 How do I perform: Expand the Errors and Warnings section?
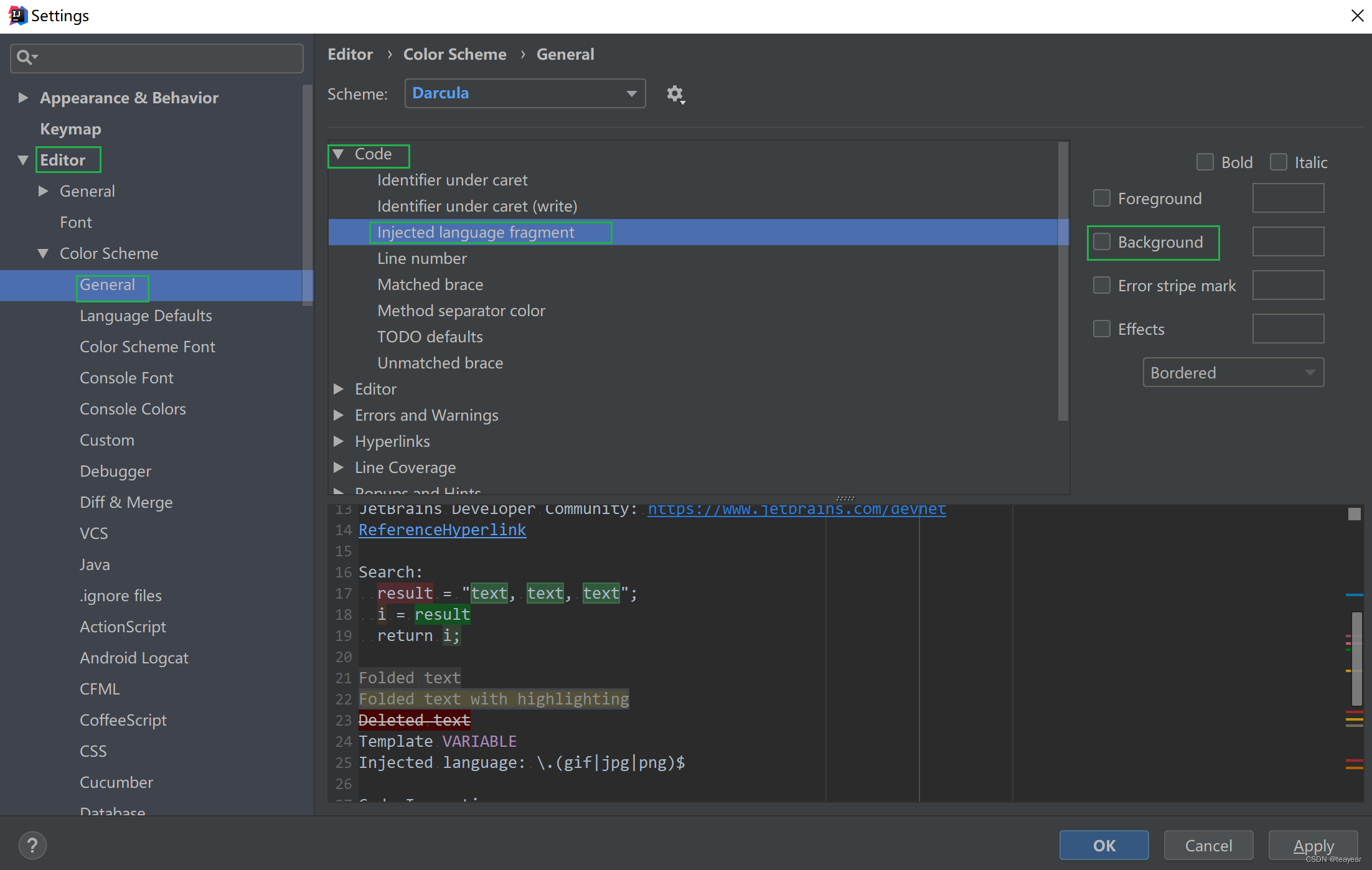[x=341, y=415]
